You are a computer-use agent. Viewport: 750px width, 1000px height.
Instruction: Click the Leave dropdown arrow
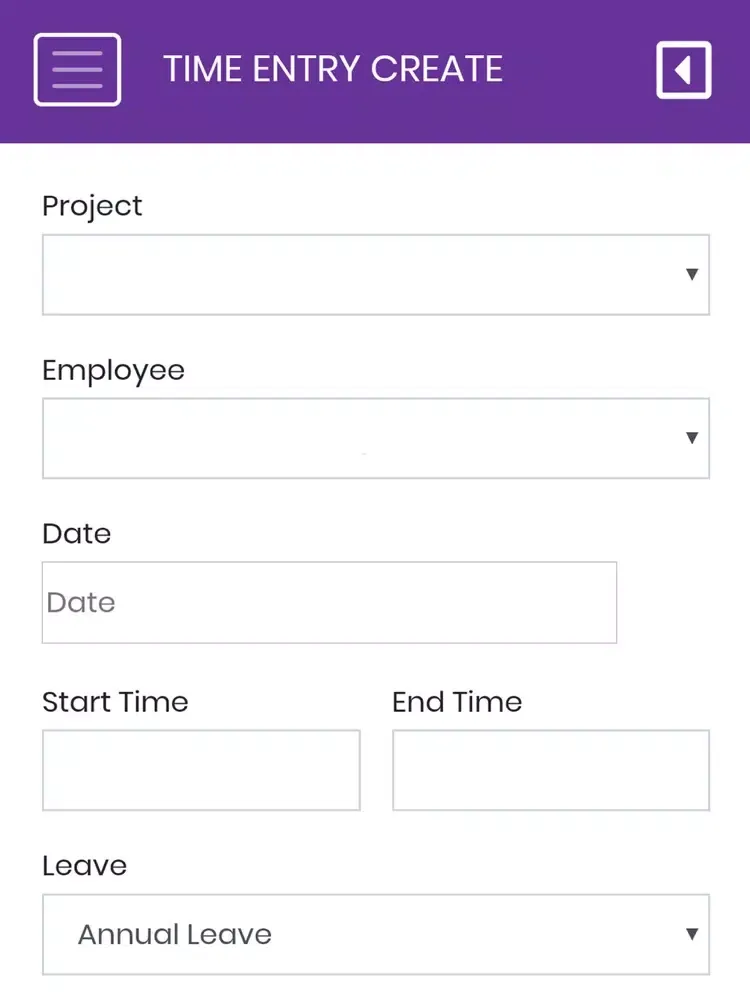692,934
